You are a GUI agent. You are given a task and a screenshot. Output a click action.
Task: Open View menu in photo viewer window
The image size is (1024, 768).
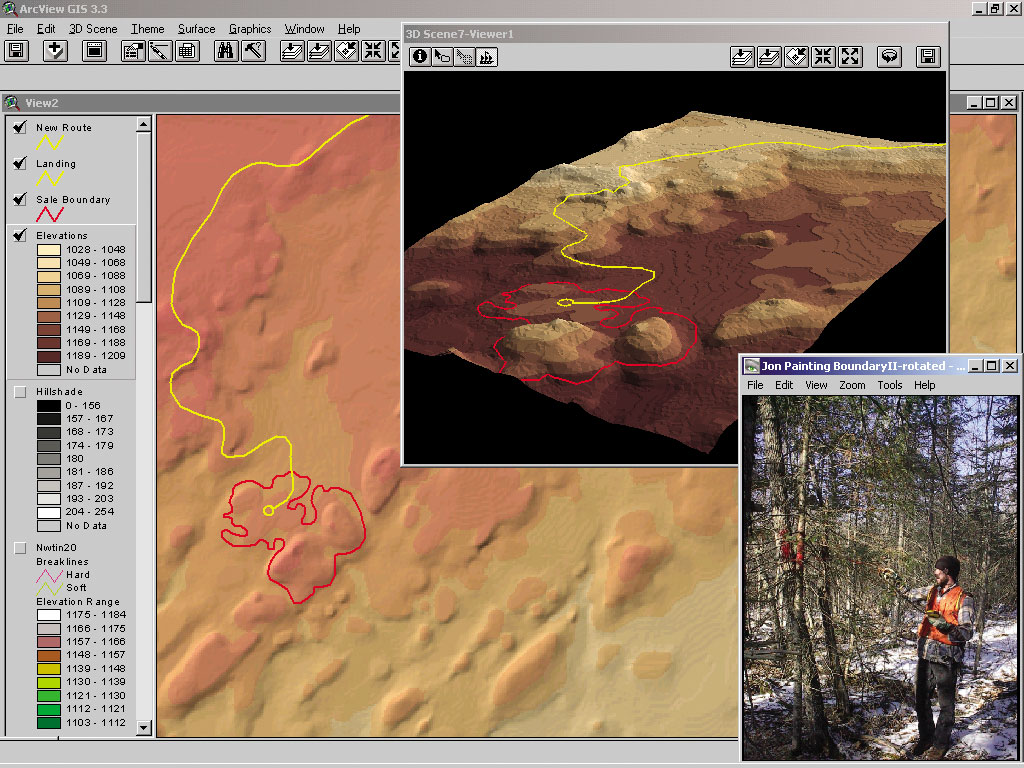(x=816, y=385)
